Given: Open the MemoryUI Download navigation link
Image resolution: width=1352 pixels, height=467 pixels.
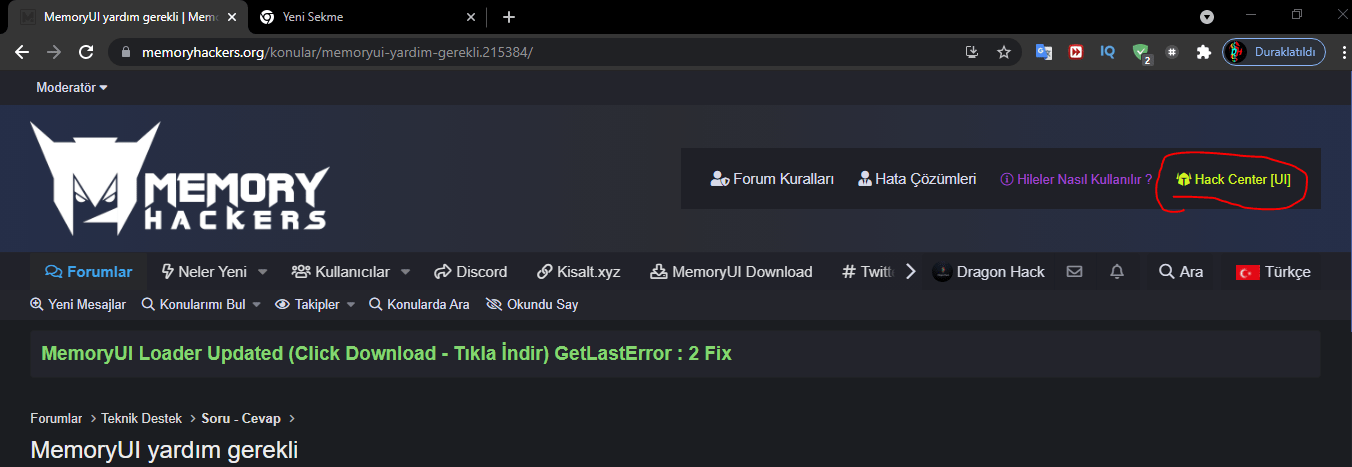Looking at the screenshot, I should coord(731,271).
